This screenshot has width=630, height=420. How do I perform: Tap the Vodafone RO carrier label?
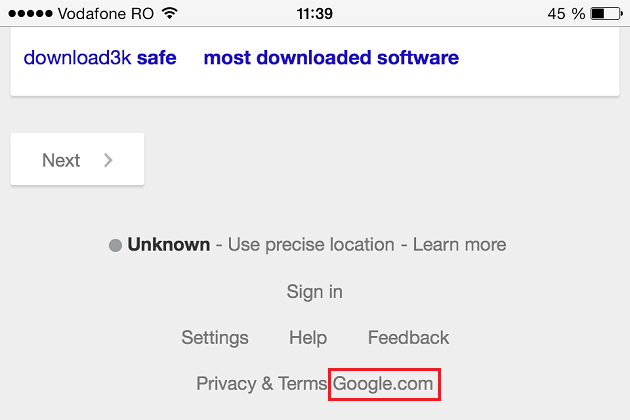tap(103, 14)
